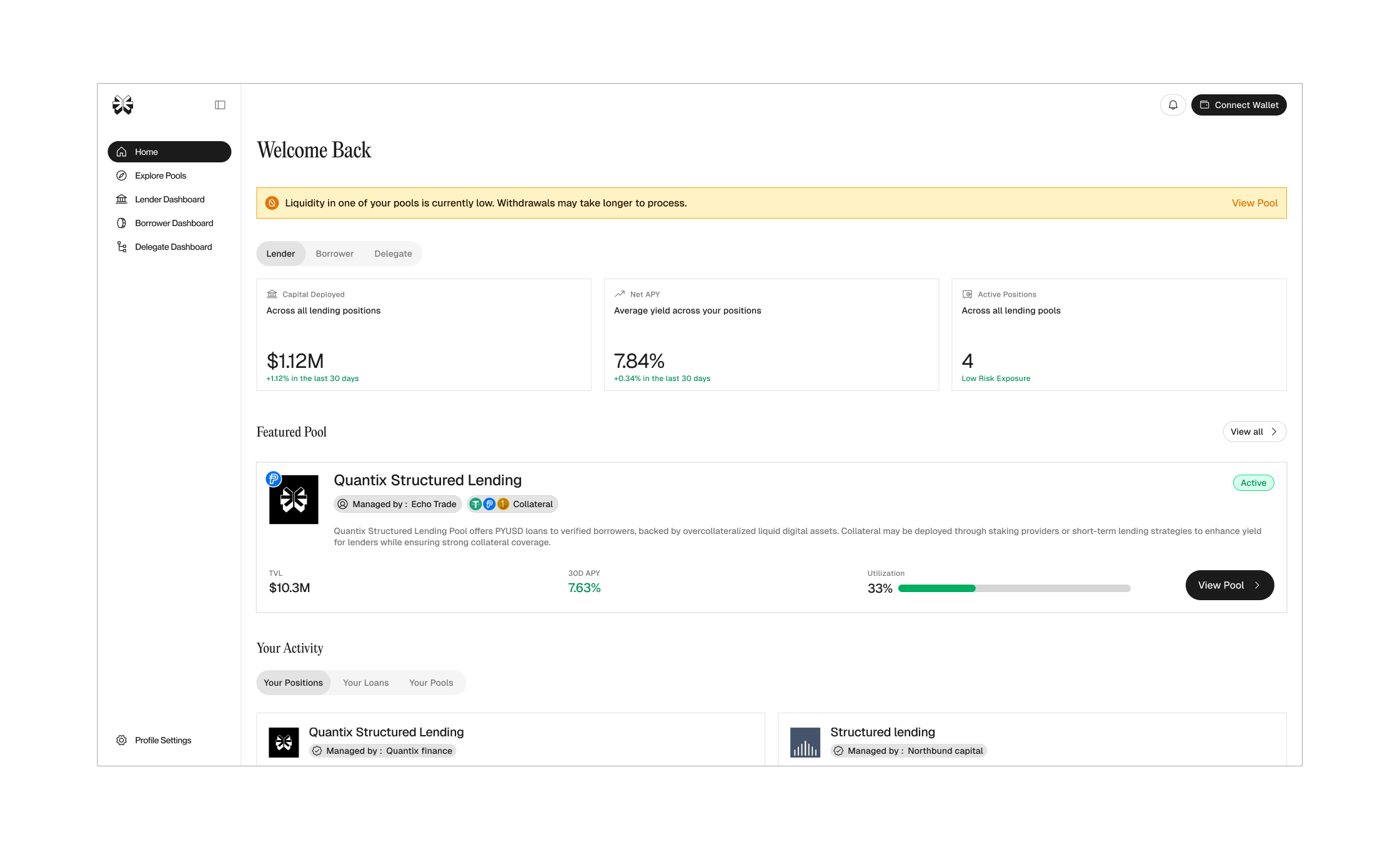Click View Pool link in warning banner

point(1254,203)
